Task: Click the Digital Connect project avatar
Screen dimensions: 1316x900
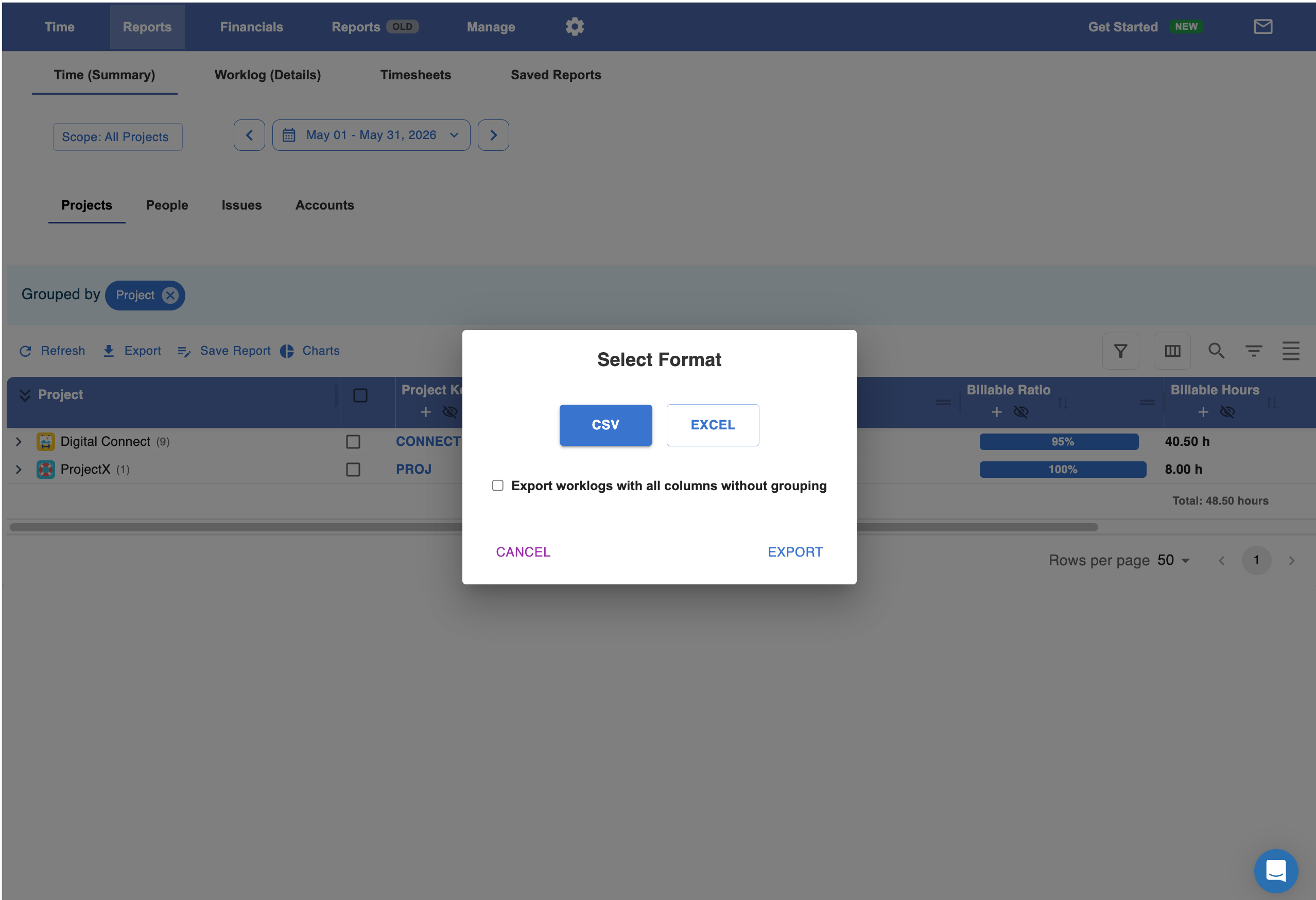Action: click(x=45, y=441)
